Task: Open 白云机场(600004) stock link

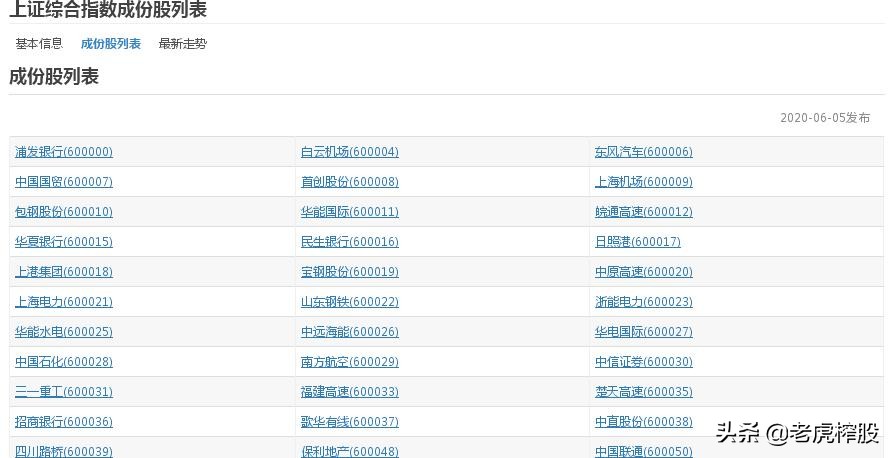Action: click(x=350, y=152)
